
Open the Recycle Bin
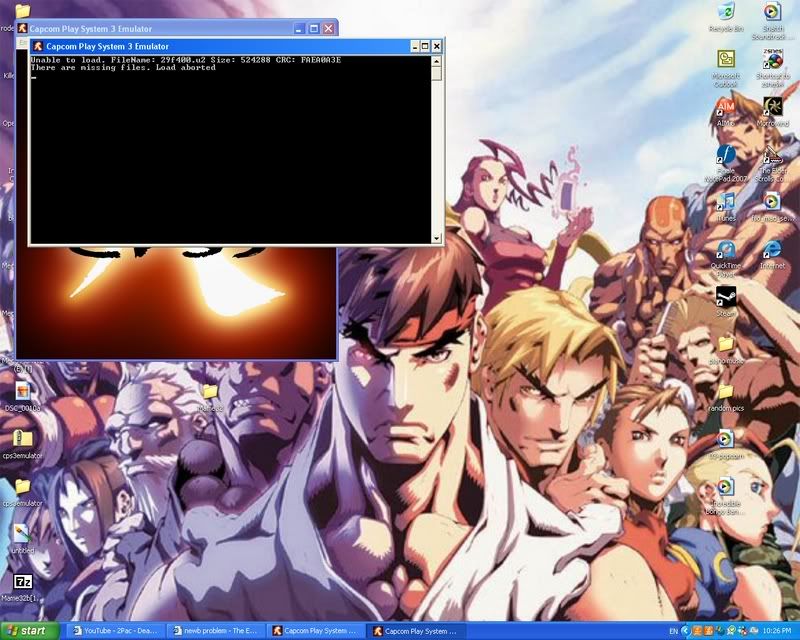726,12
